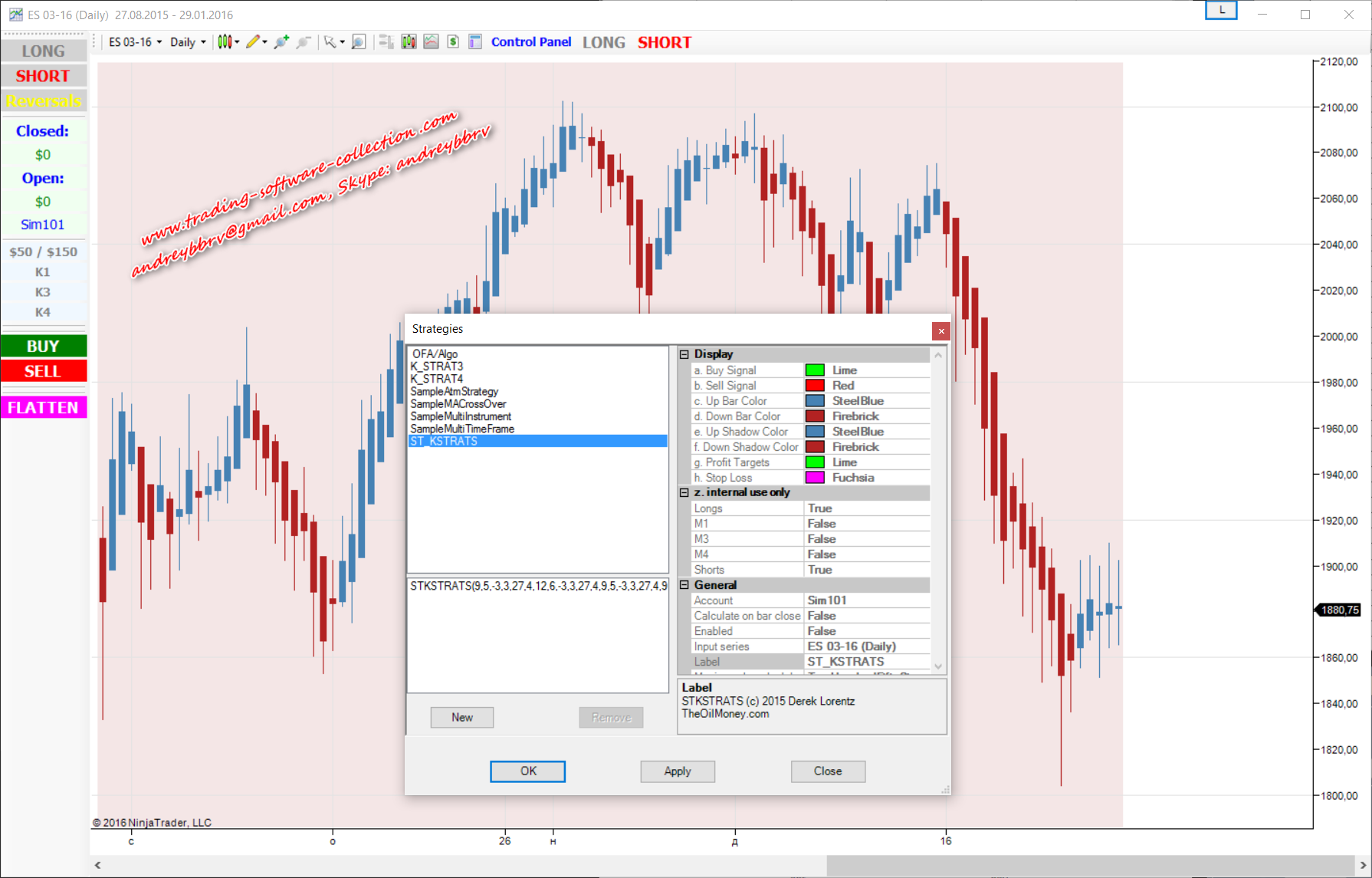Open the ES 03-16 instrument dropdown
1372x878 pixels.
coord(135,42)
